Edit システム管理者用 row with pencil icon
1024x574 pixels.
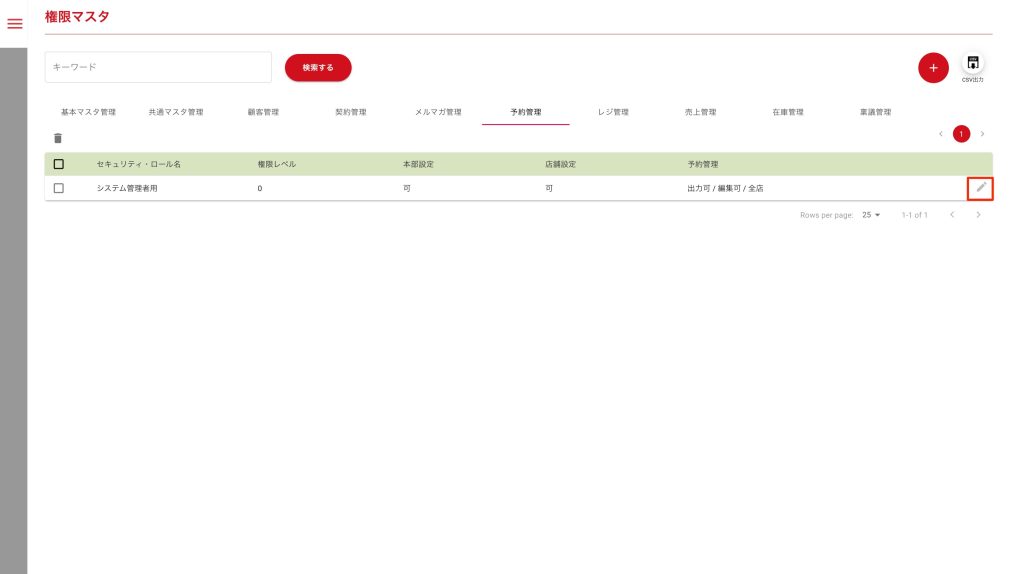point(980,188)
